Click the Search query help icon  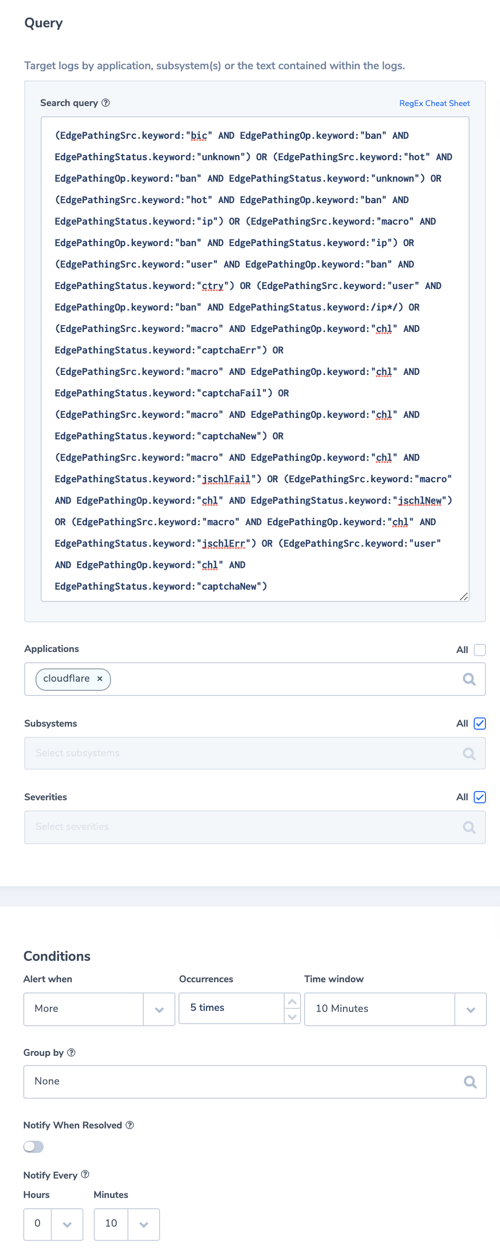coord(106,103)
